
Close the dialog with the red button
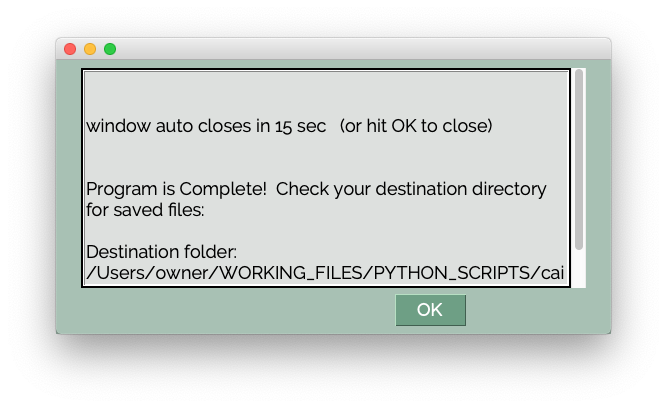pyautogui.click(x=70, y=49)
